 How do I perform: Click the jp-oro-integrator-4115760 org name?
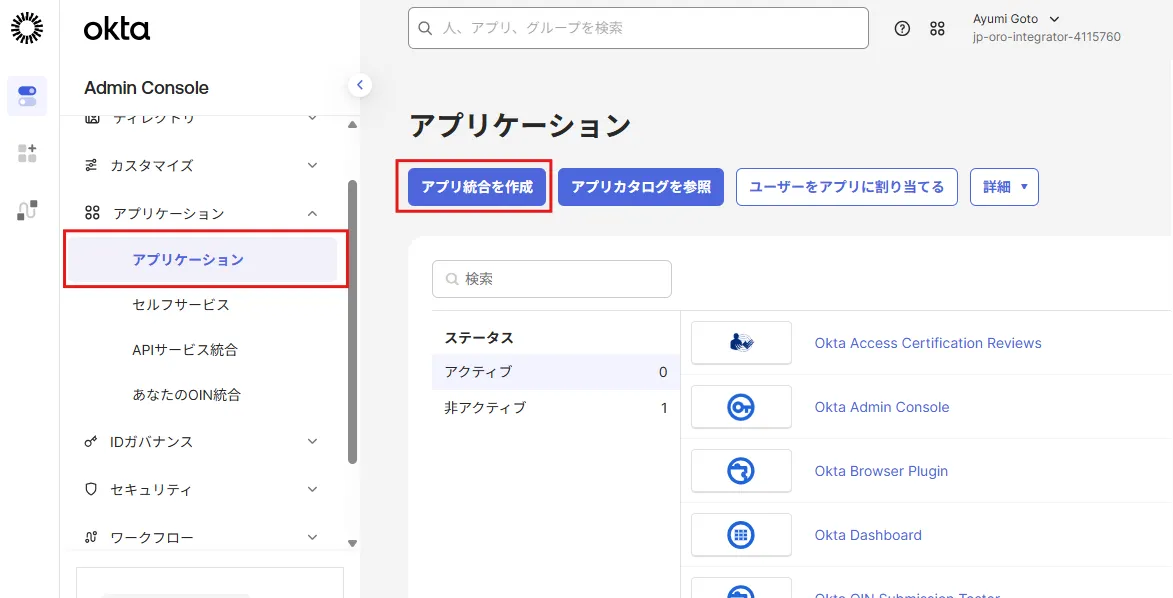[1047, 37]
